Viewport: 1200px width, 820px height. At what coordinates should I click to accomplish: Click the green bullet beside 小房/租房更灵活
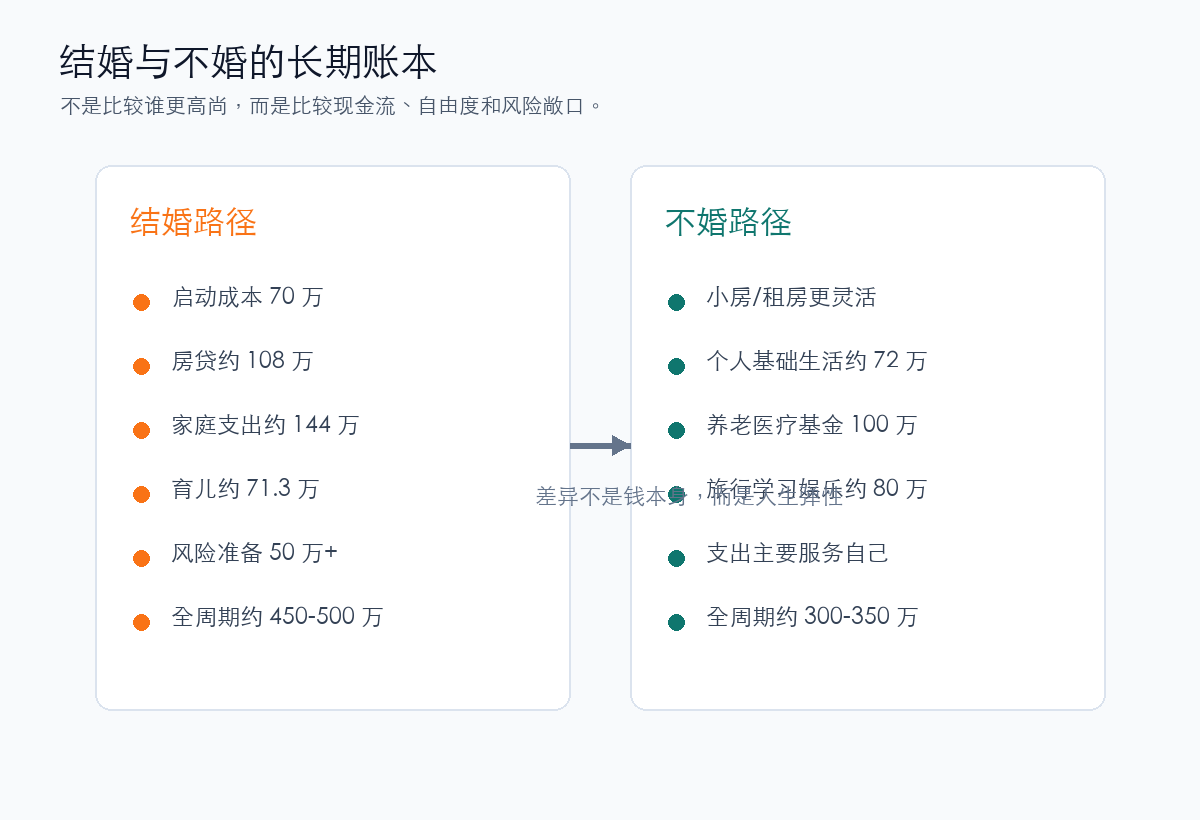click(676, 302)
